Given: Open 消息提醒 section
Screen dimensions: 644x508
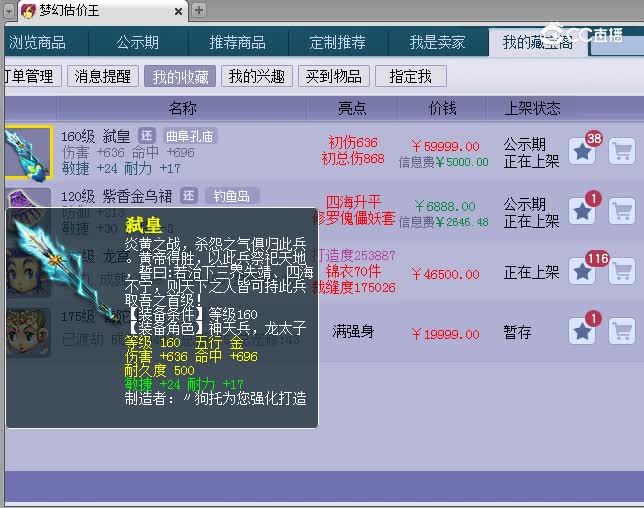Looking at the screenshot, I should tap(103, 76).
